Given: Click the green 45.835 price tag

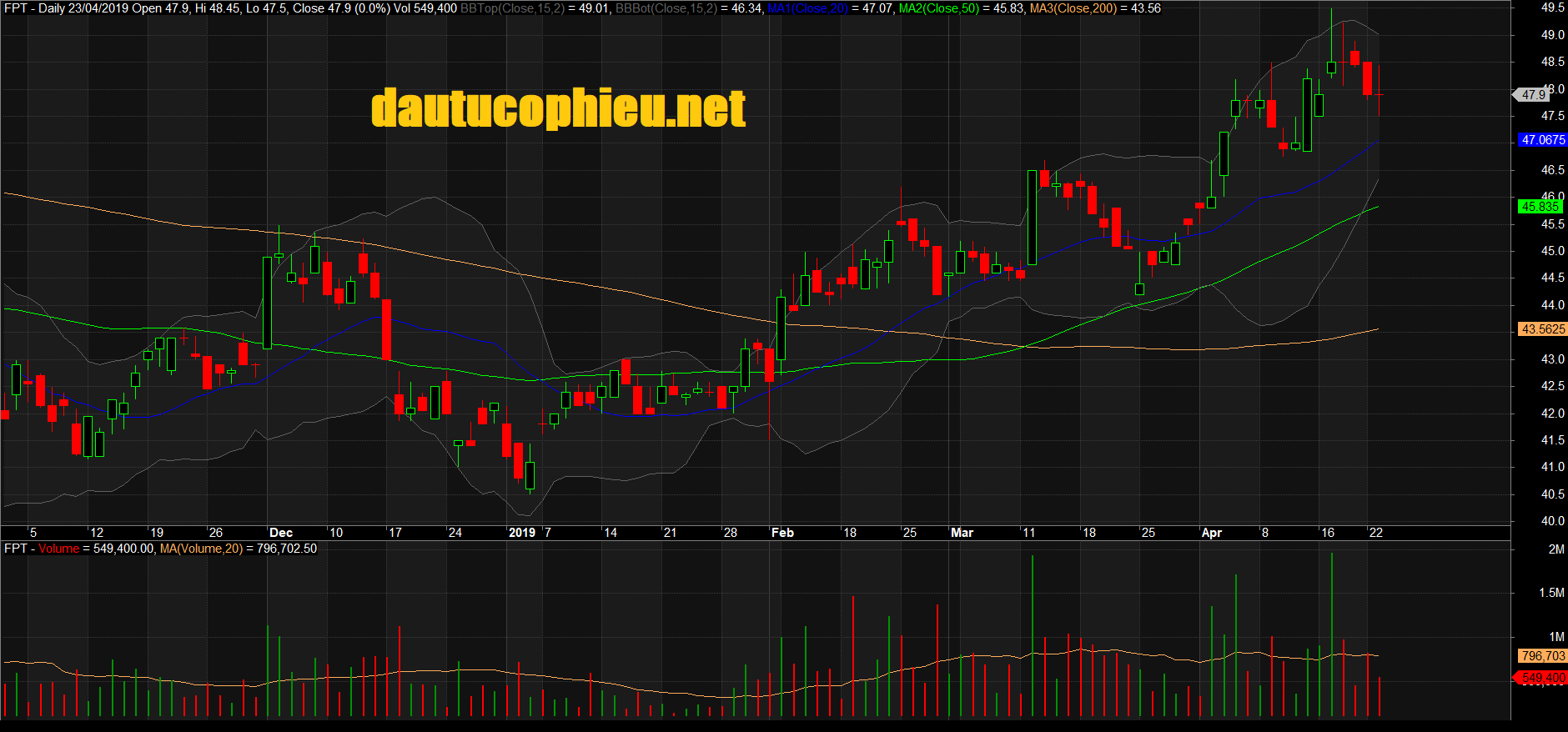Looking at the screenshot, I should click(x=1540, y=207).
